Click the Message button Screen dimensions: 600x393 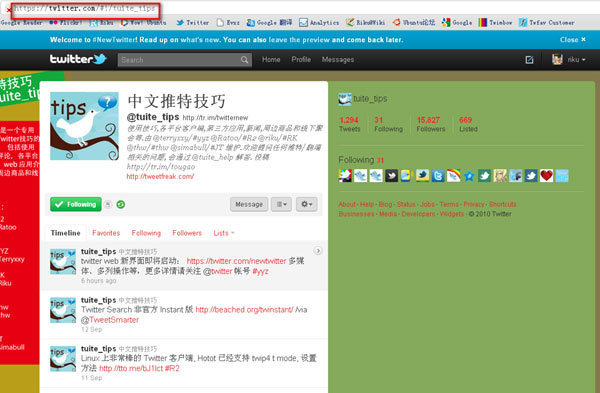249,204
